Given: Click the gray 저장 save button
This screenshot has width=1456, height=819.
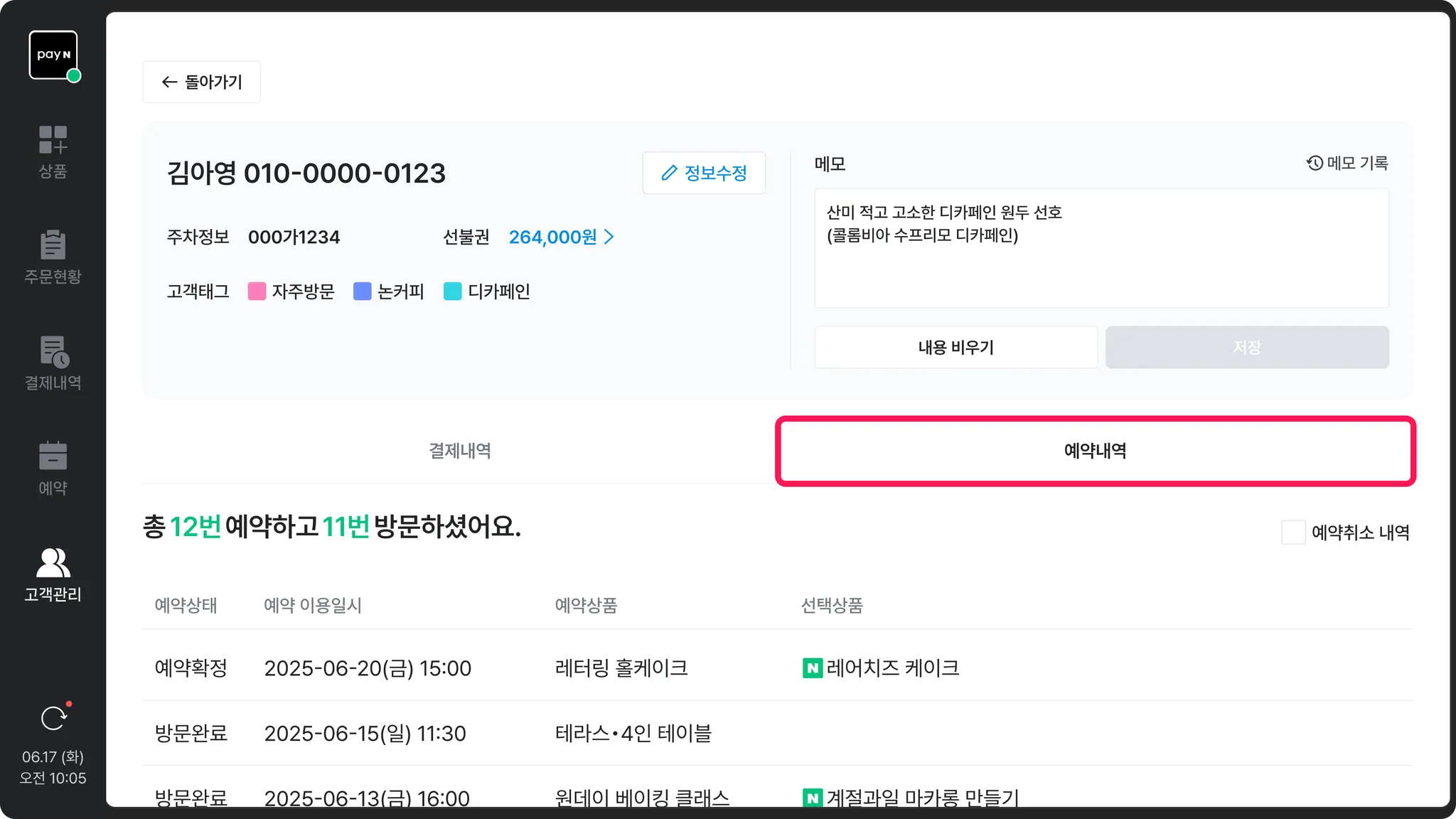Looking at the screenshot, I should point(1246,347).
